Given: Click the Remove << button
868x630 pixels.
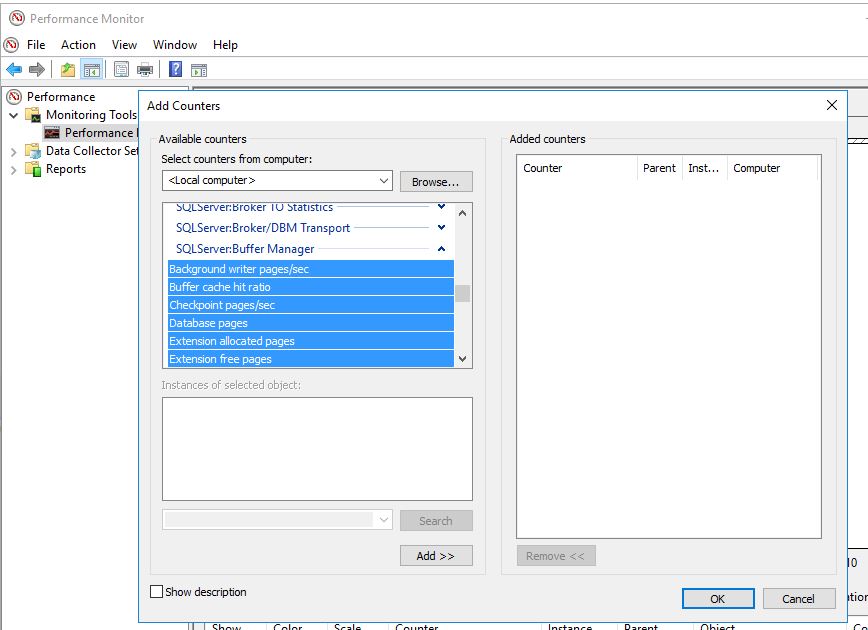Looking at the screenshot, I should 556,556.
